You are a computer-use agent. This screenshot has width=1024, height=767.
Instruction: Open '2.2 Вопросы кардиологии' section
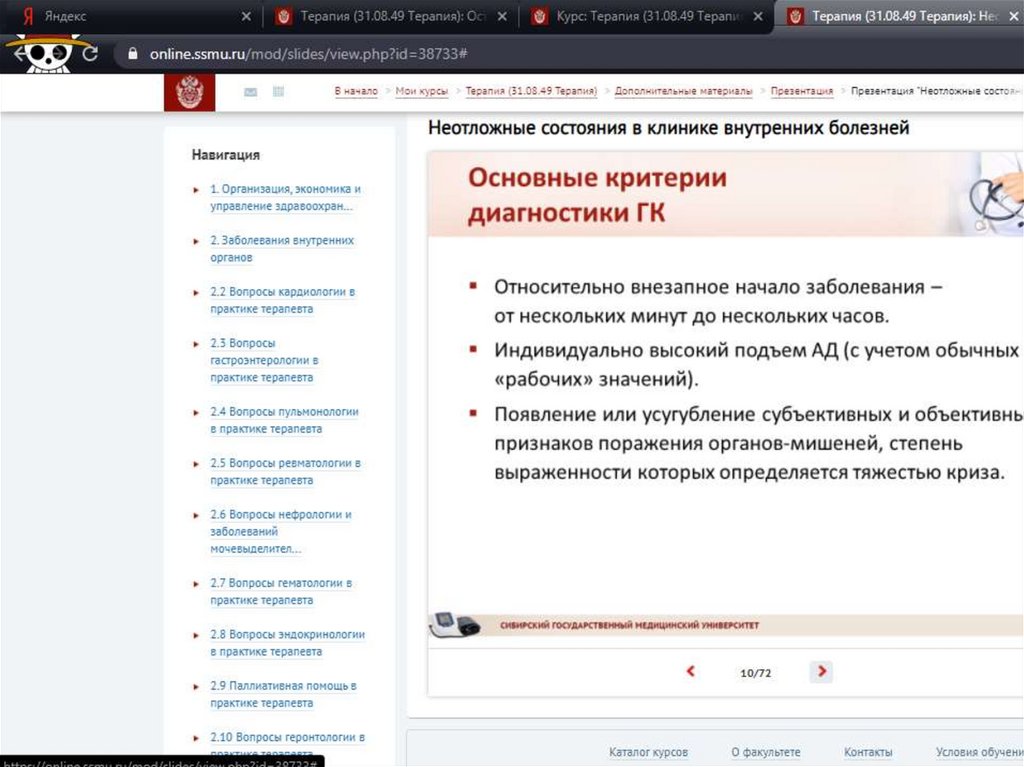pos(282,300)
